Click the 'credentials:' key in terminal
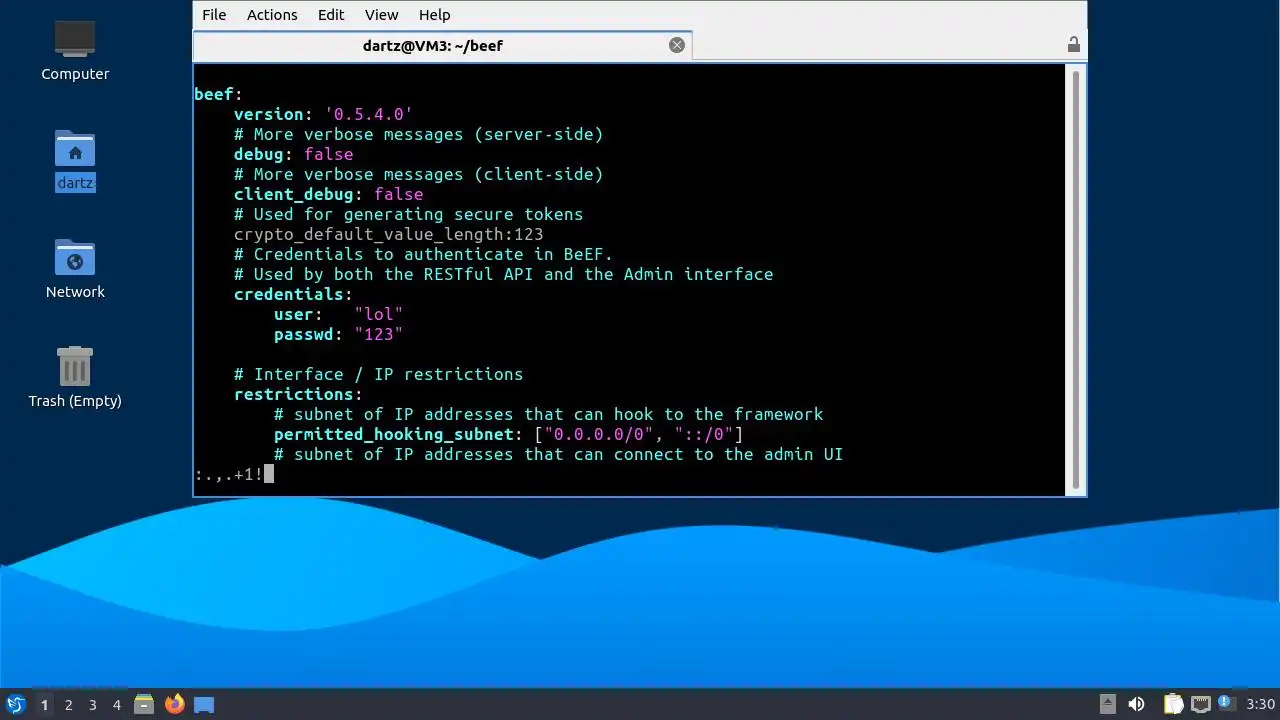 [x=293, y=294]
